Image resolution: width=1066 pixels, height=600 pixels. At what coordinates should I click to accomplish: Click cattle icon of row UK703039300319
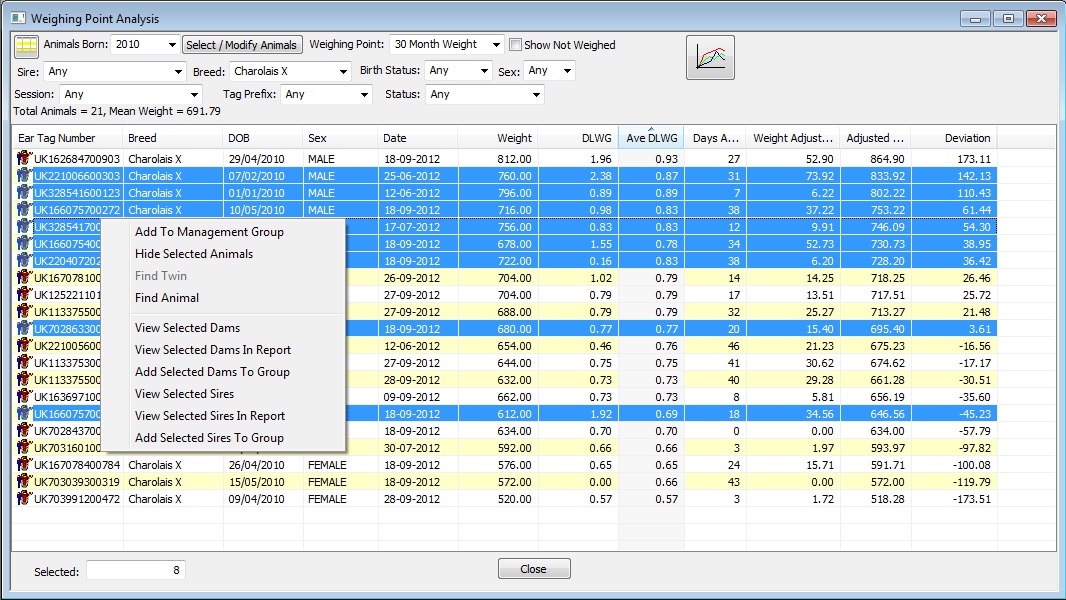click(24, 481)
